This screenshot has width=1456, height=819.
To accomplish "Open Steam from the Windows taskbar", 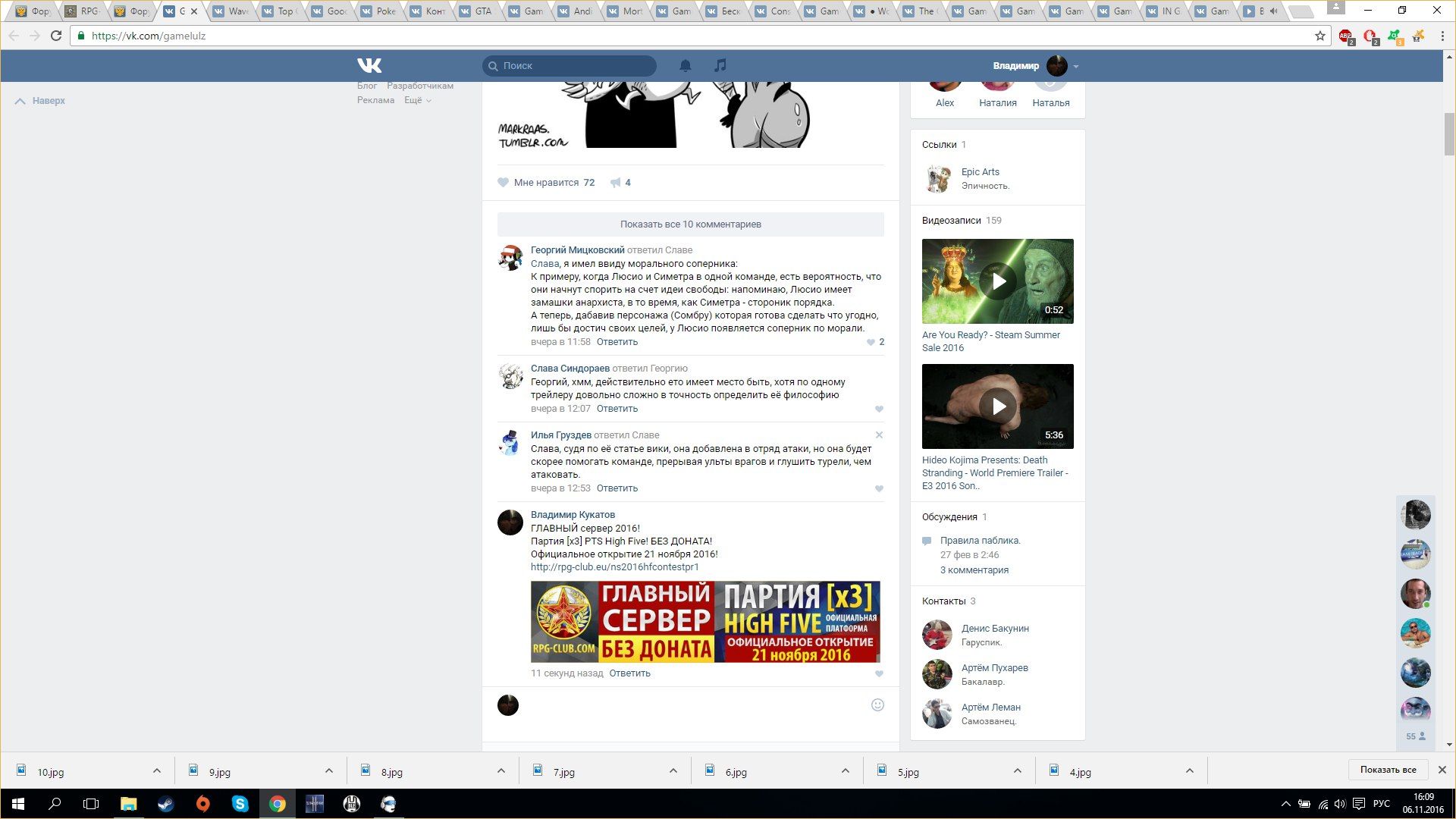I will [x=165, y=804].
